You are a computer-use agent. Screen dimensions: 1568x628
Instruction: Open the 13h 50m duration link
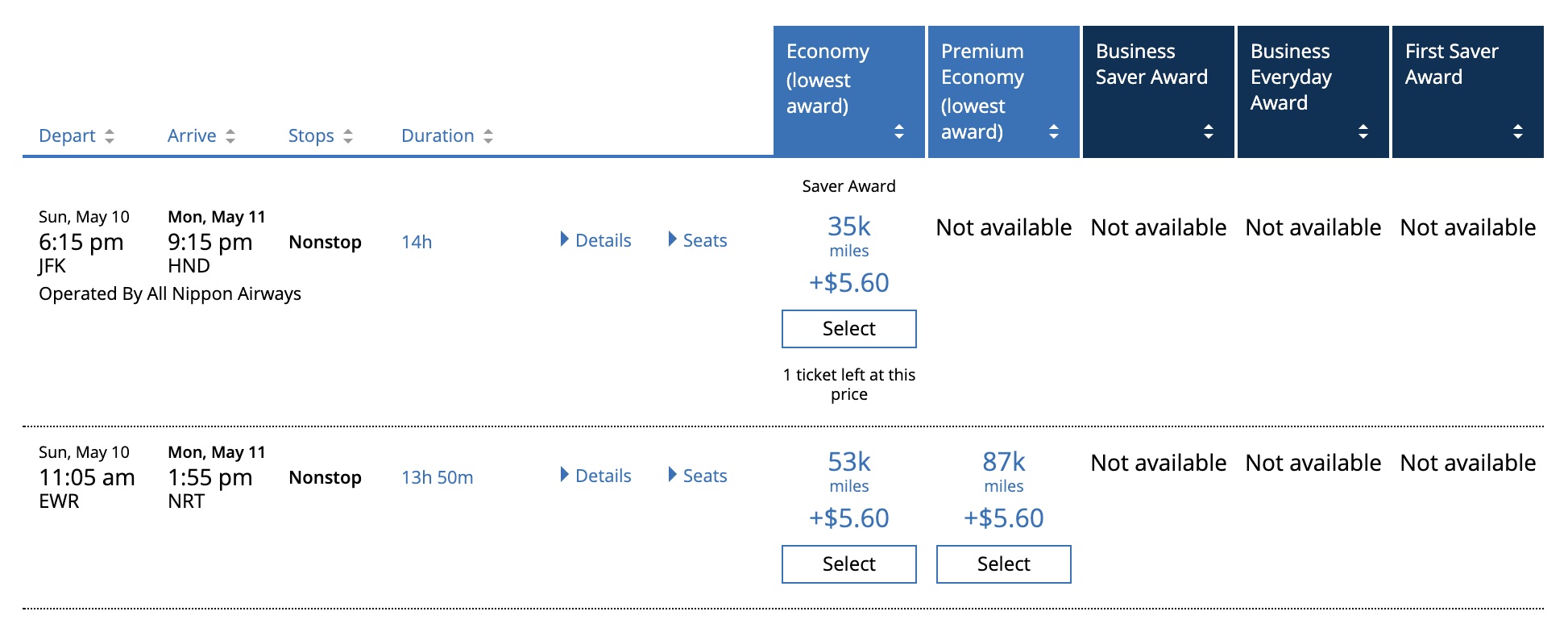click(438, 477)
